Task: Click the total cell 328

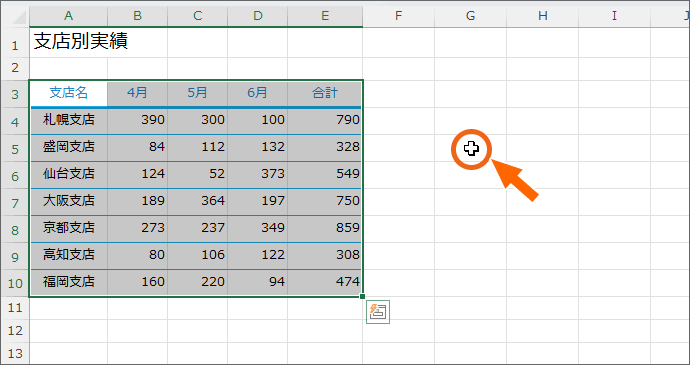Action: coord(325,148)
